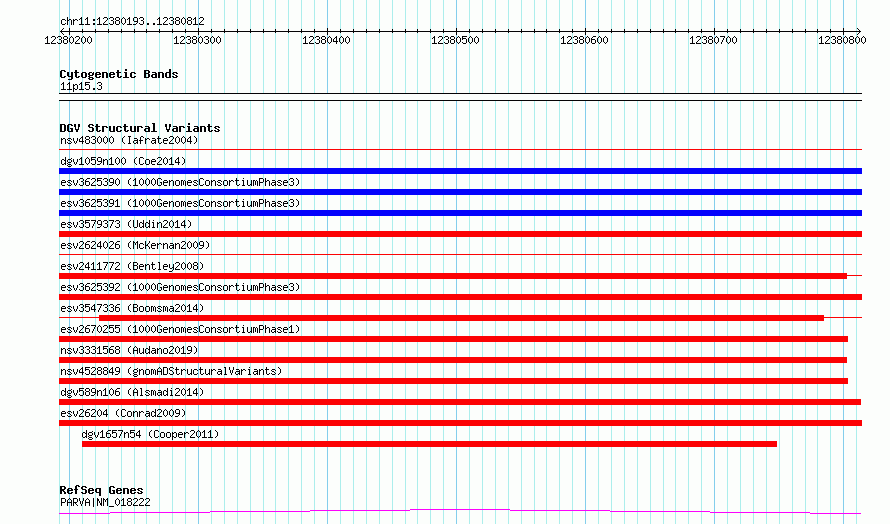Click blue bar under esv3625390

point(460,192)
